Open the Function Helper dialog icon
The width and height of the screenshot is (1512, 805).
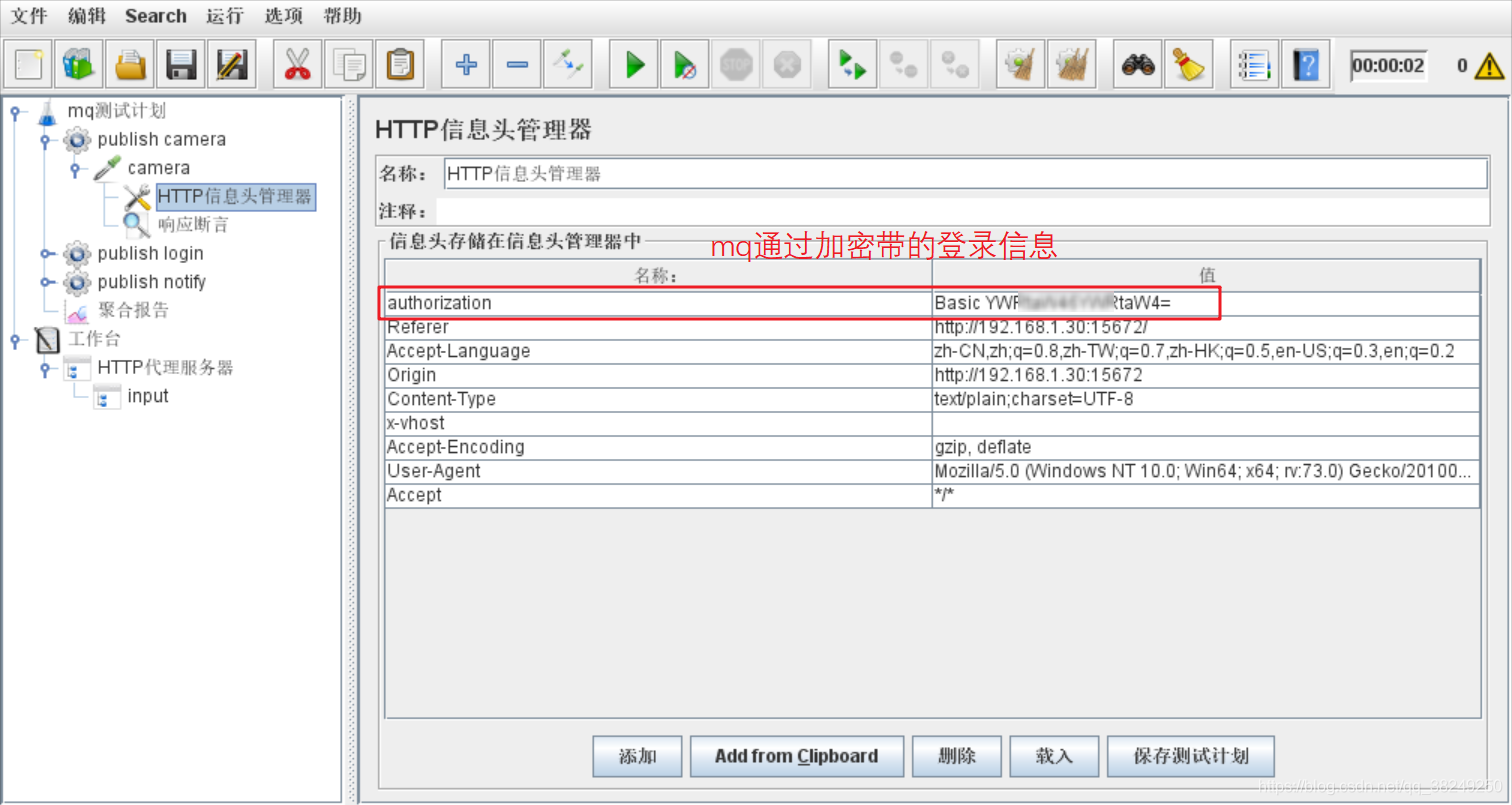pyautogui.click(x=1254, y=62)
